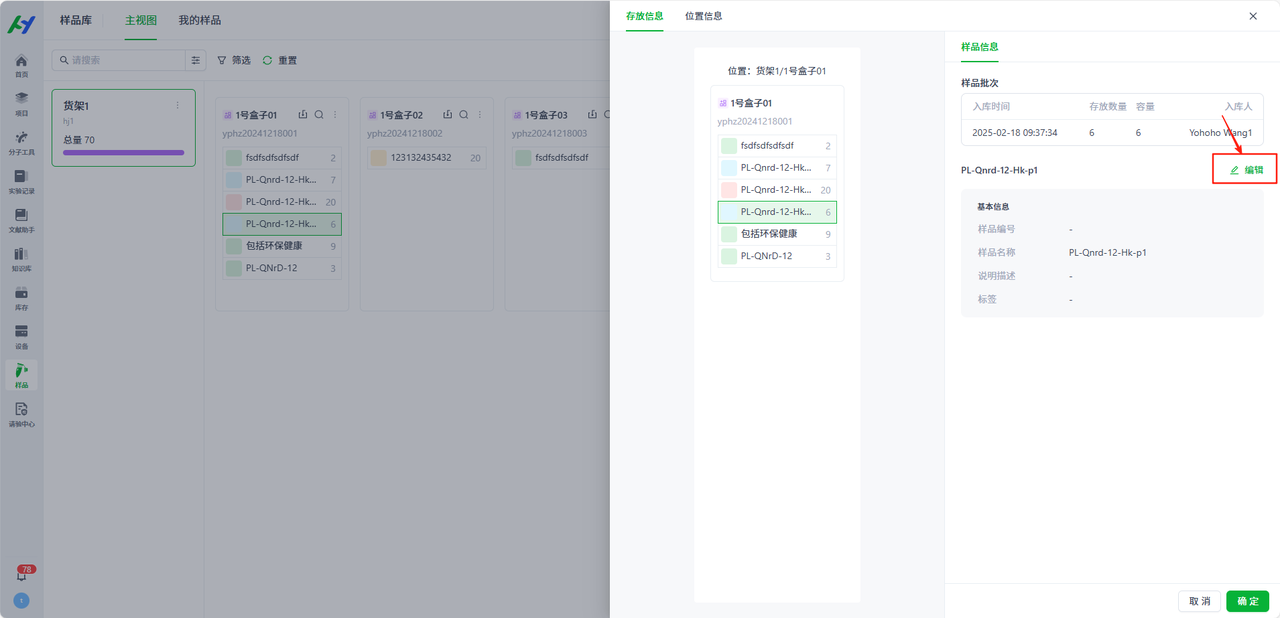This screenshot has width=1280, height=618.
Task: Click the green 确定 button
Action: [1247, 601]
